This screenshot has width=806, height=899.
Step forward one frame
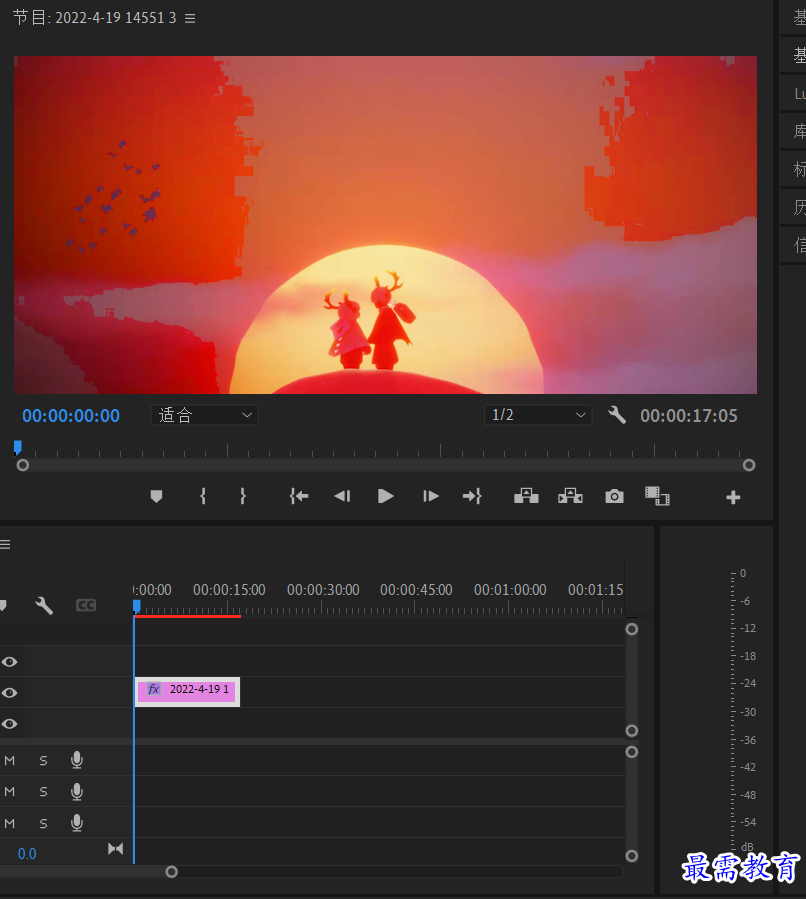pyautogui.click(x=431, y=496)
